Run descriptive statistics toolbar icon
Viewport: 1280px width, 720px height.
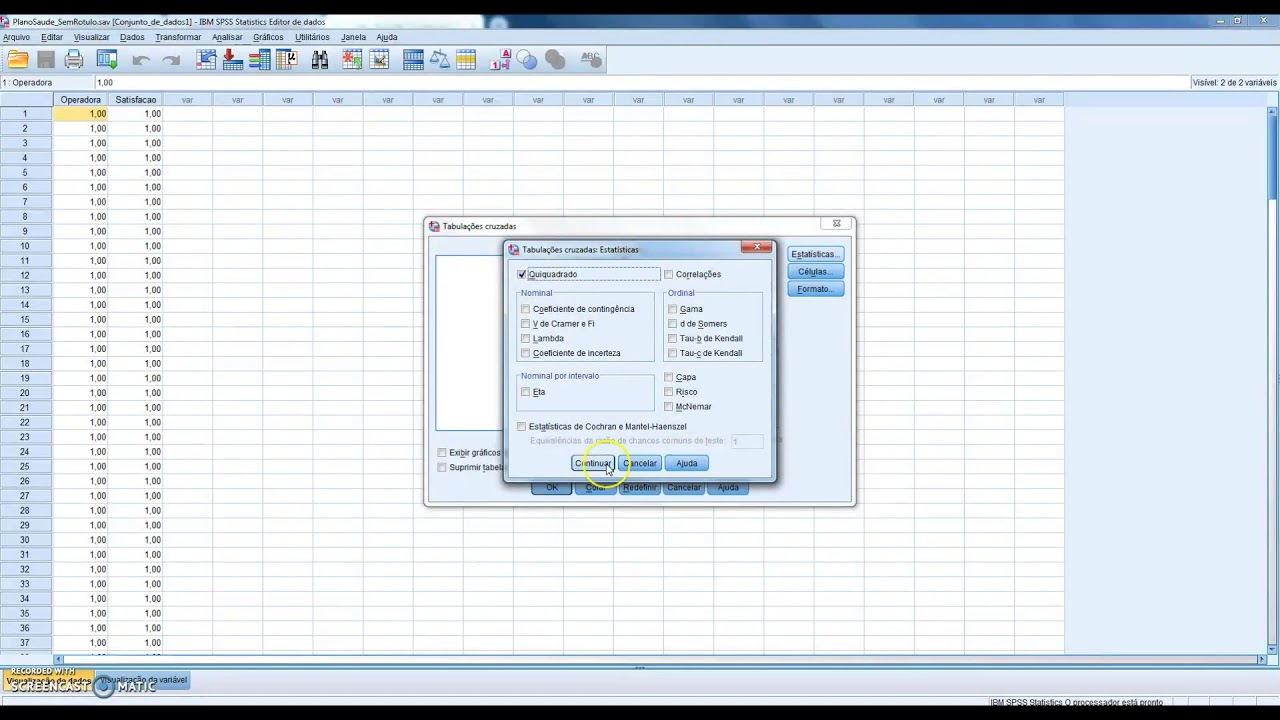[x=287, y=60]
